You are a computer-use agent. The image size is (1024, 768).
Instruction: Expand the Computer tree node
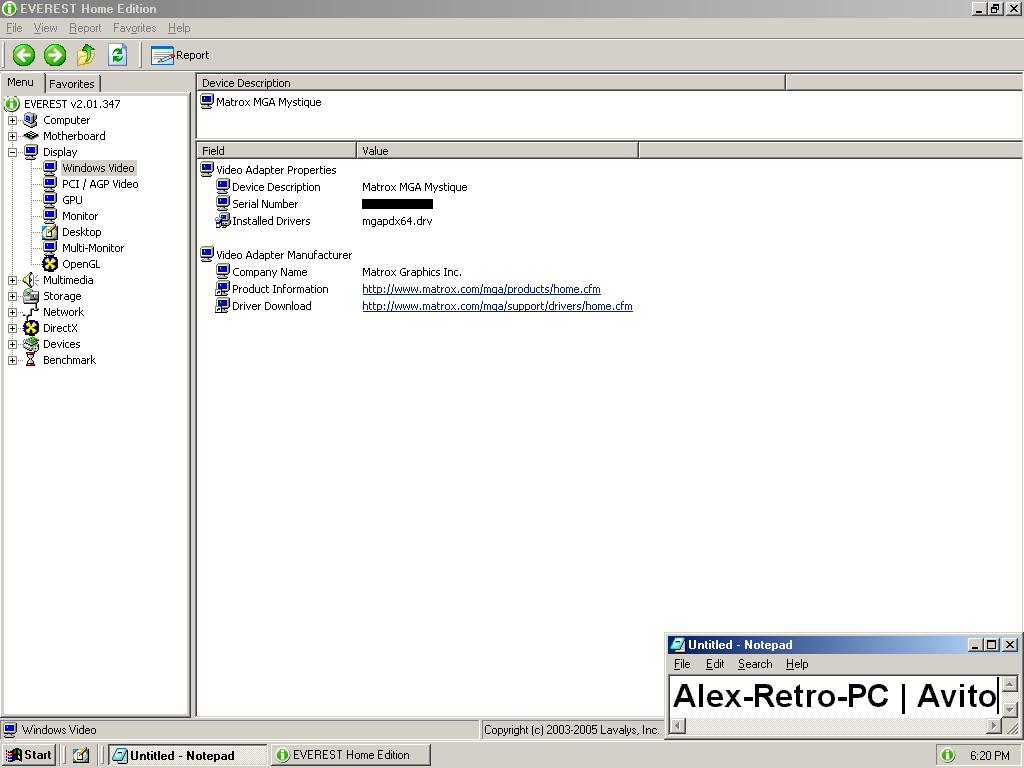(13, 120)
